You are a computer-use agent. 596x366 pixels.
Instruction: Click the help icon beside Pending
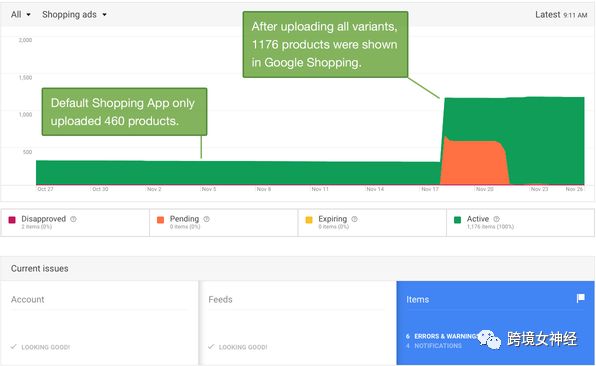(206, 219)
